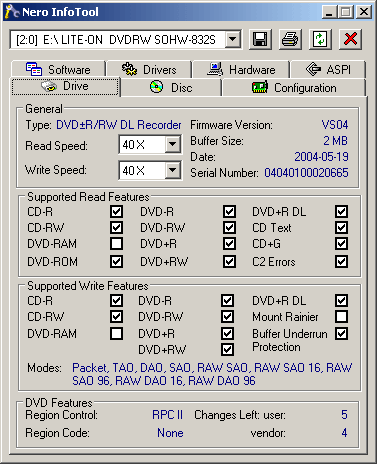Click the red X exit icon
The width and height of the screenshot is (377, 464).
click(x=350, y=39)
